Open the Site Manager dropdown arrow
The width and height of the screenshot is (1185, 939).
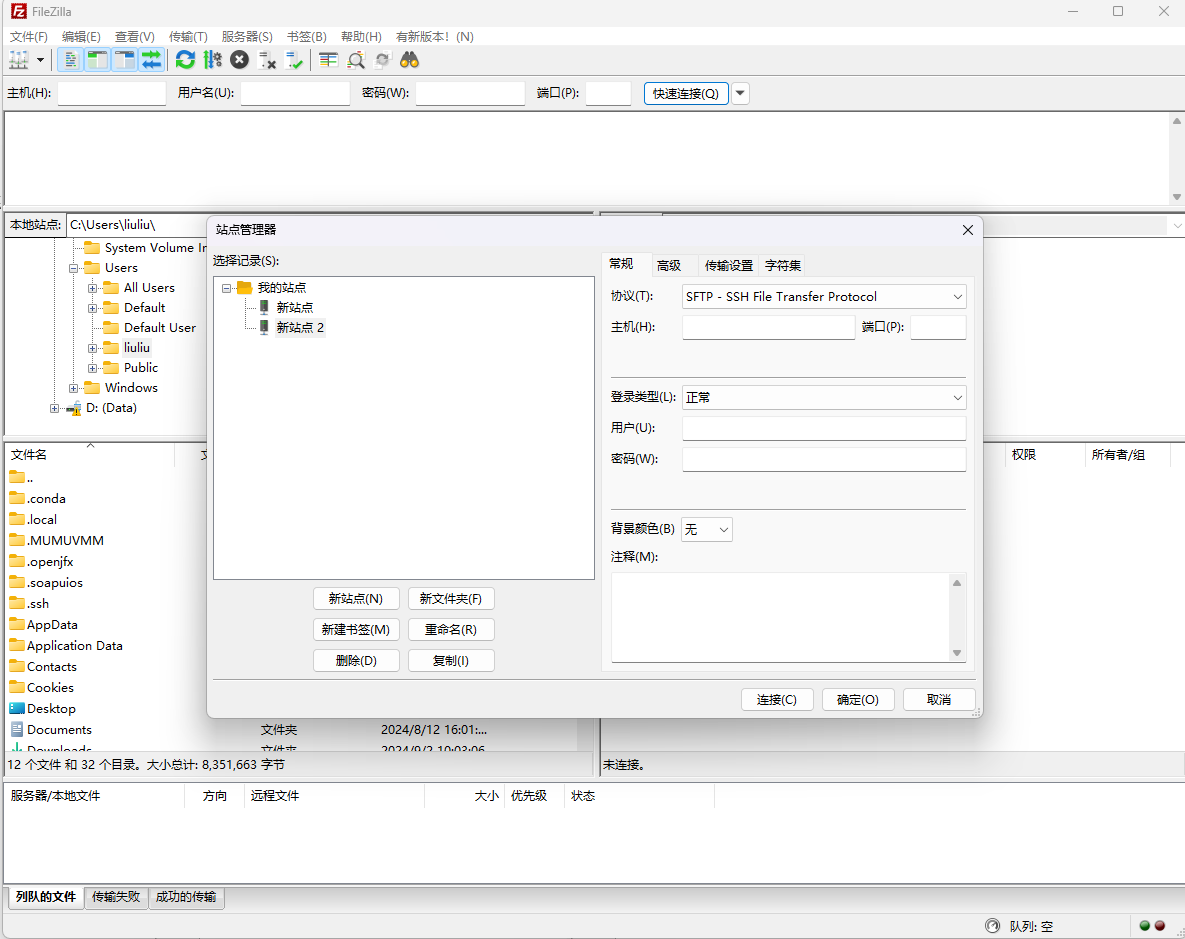40,60
